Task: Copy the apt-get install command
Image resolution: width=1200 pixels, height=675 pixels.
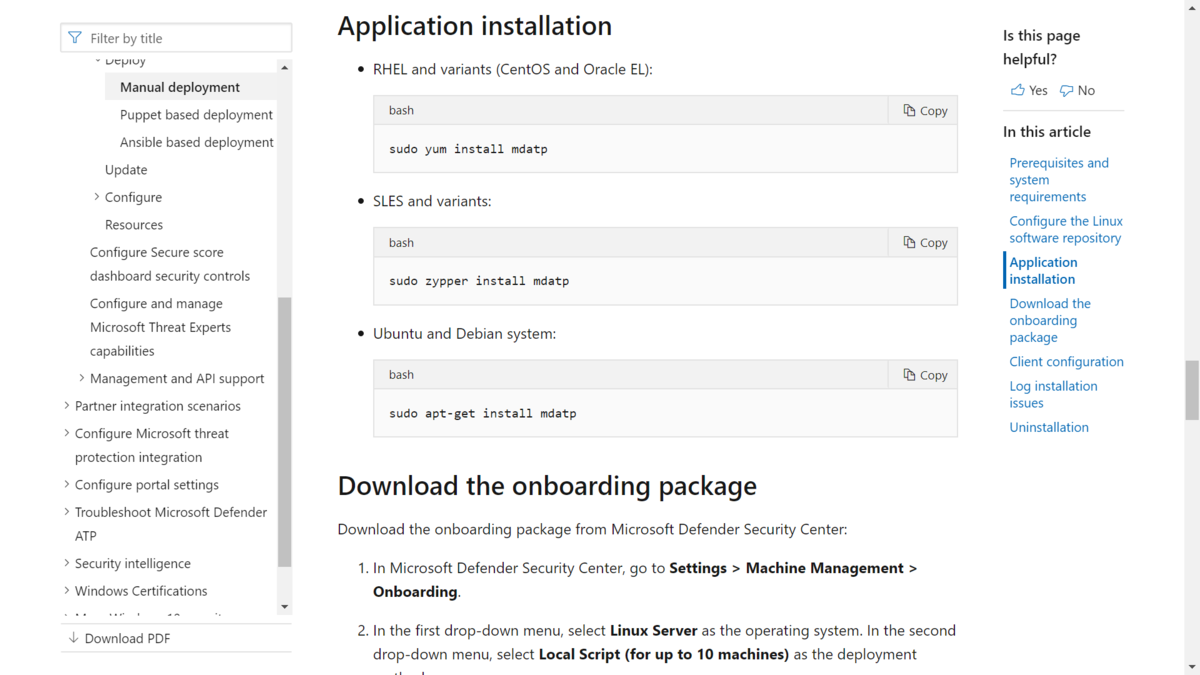Action: [x=924, y=374]
